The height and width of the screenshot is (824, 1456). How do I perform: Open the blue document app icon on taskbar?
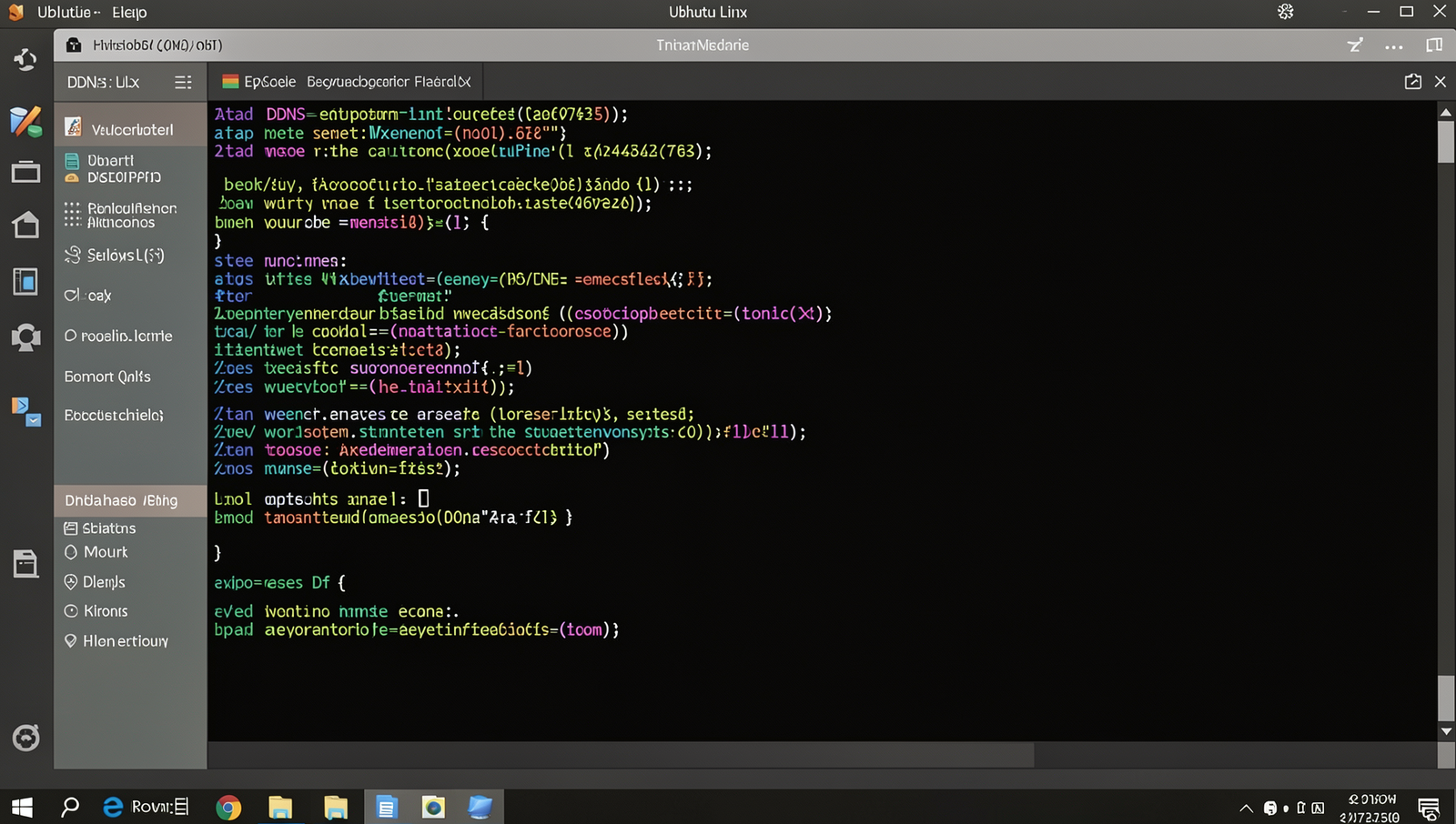click(386, 807)
